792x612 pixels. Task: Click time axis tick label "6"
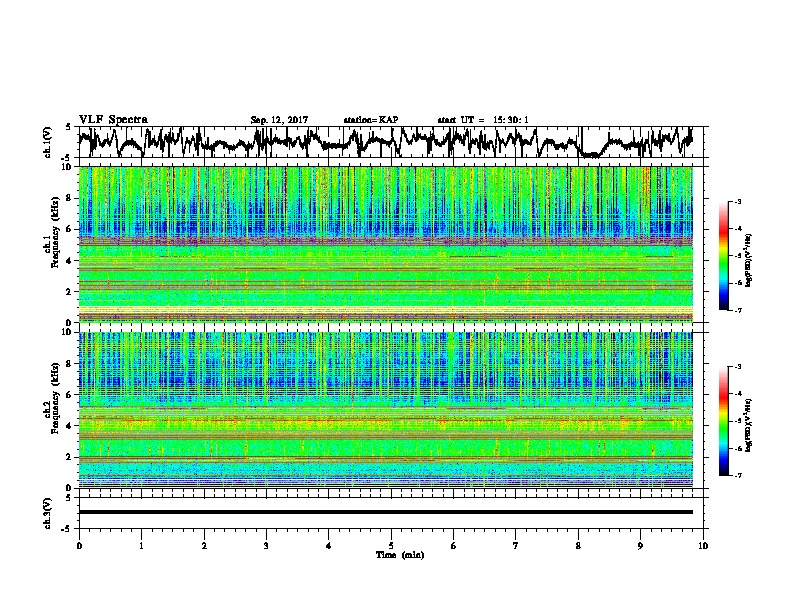(x=454, y=546)
